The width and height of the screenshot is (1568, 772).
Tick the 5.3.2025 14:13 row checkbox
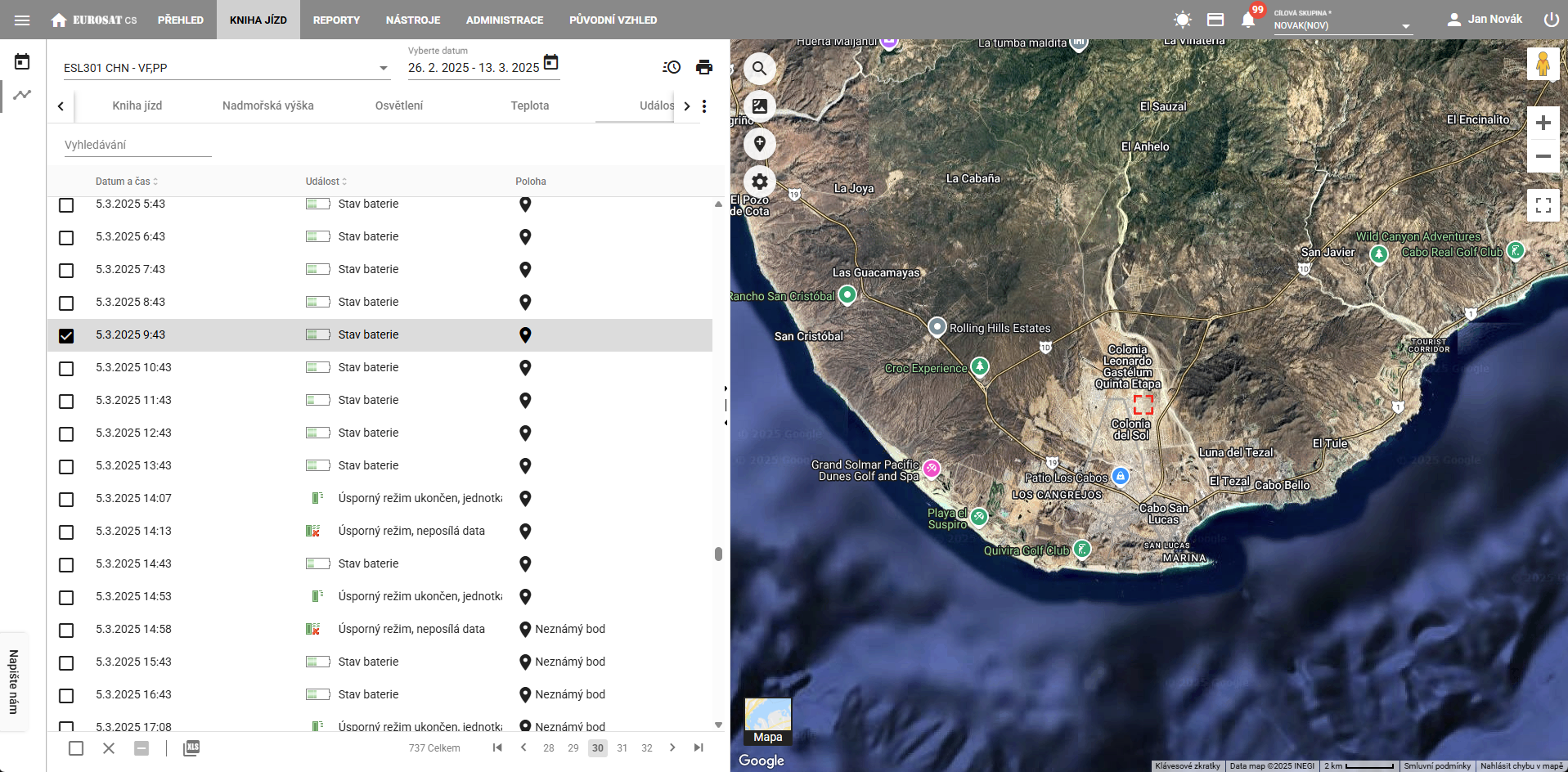(x=66, y=532)
